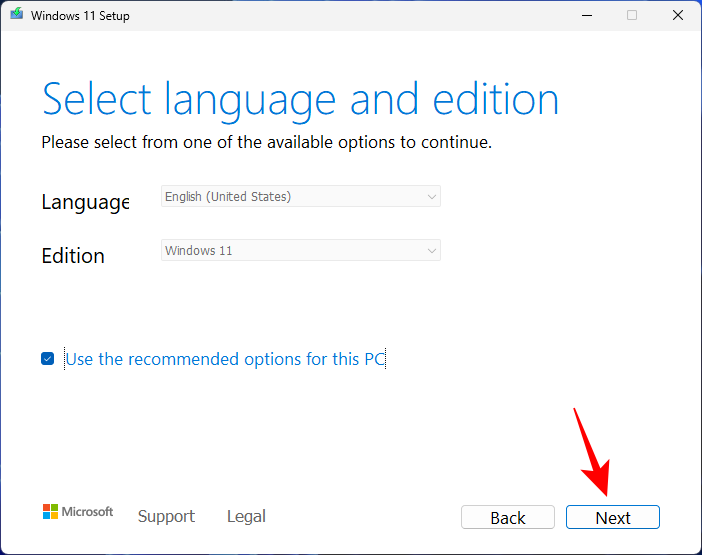Screen dimensions: 702x555
Task: Open the Legal link
Action: coord(246,516)
